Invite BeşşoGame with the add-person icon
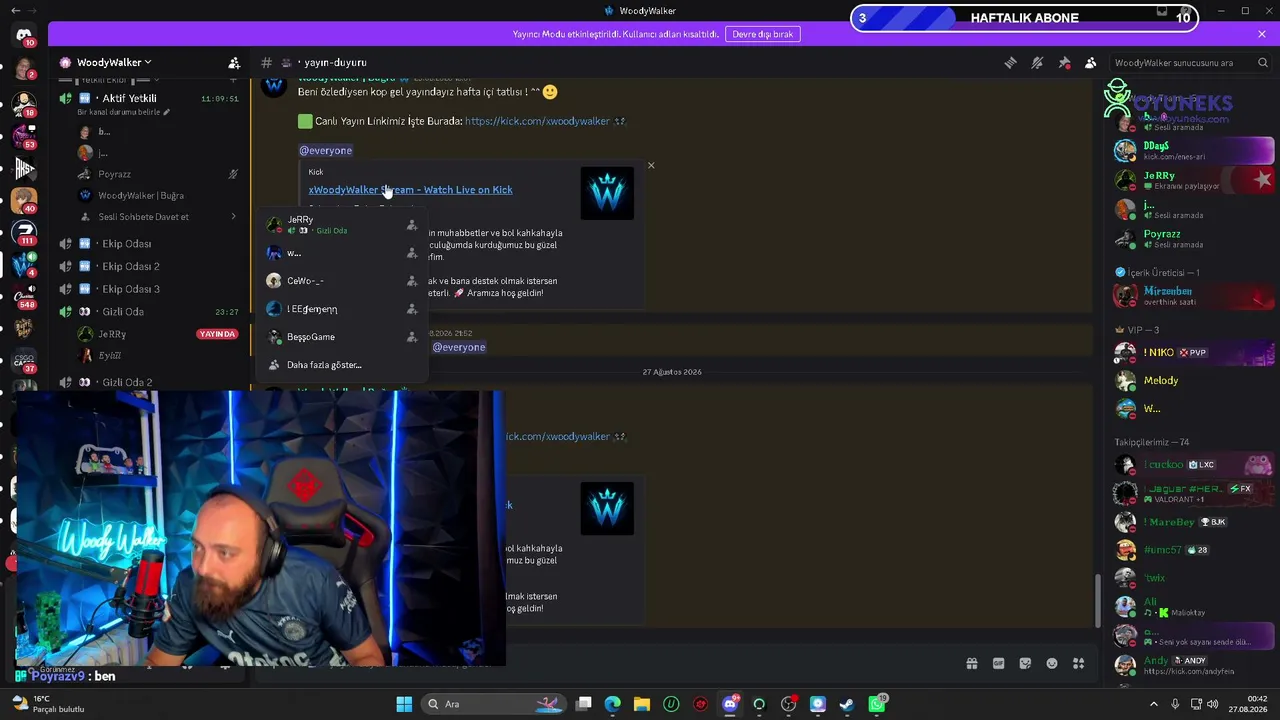The height and width of the screenshot is (720, 1280). click(x=412, y=337)
